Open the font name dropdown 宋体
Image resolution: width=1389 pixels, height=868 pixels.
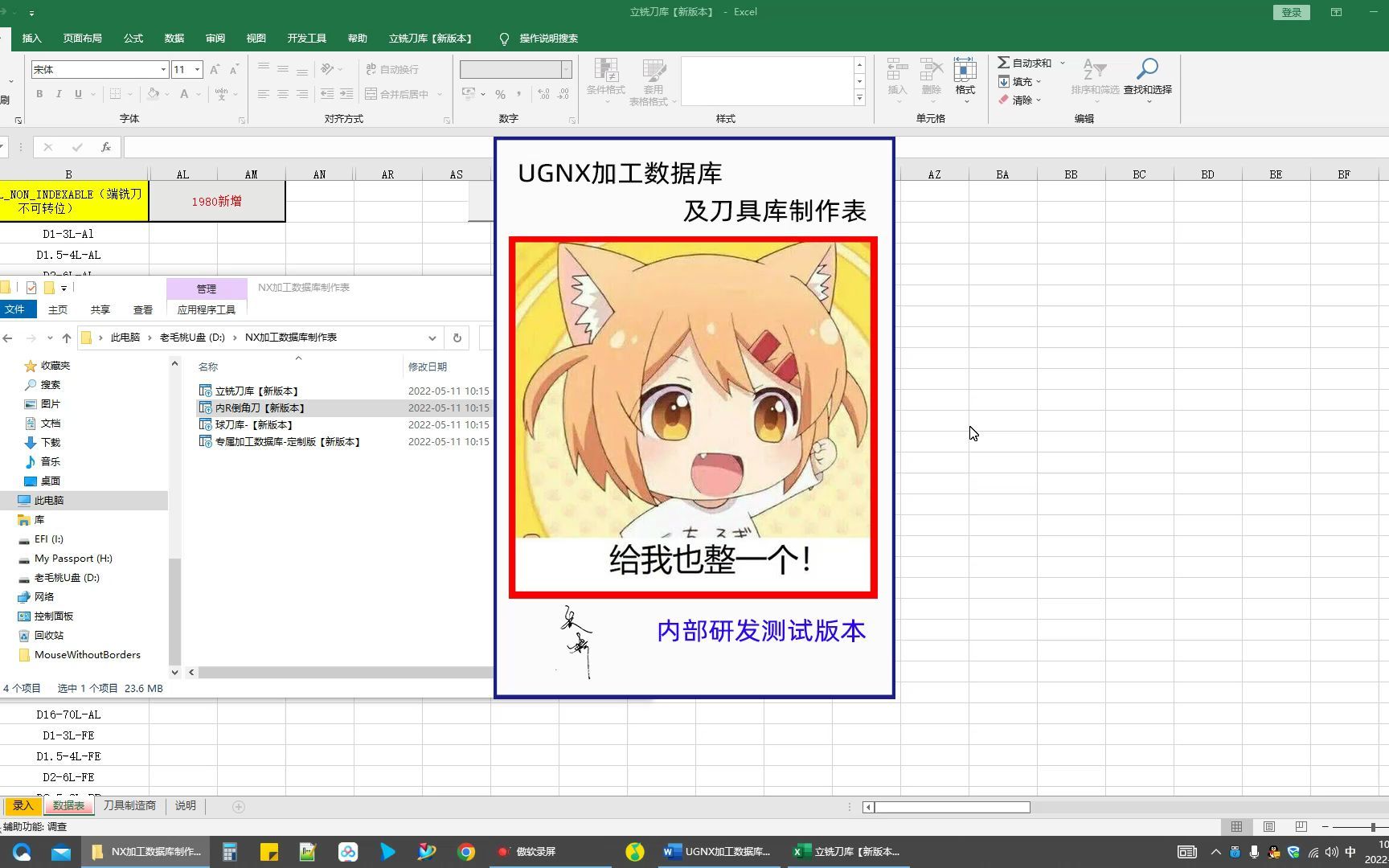(x=163, y=70)
